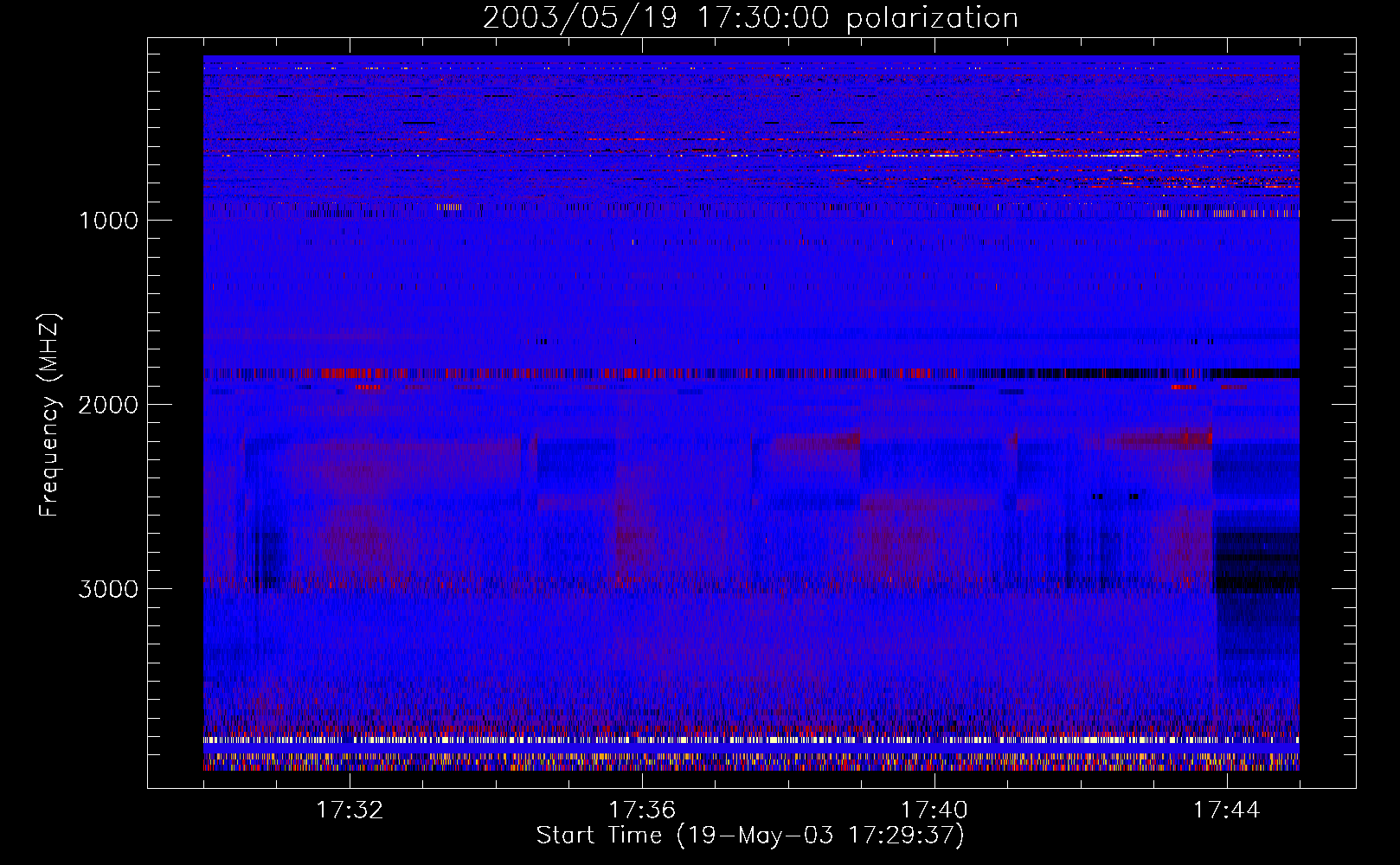Viewport: 1400px width, 865px height.
Task: Click the 17:44 time tick label
Action: pyautogui.click(x=1227, y=811)
